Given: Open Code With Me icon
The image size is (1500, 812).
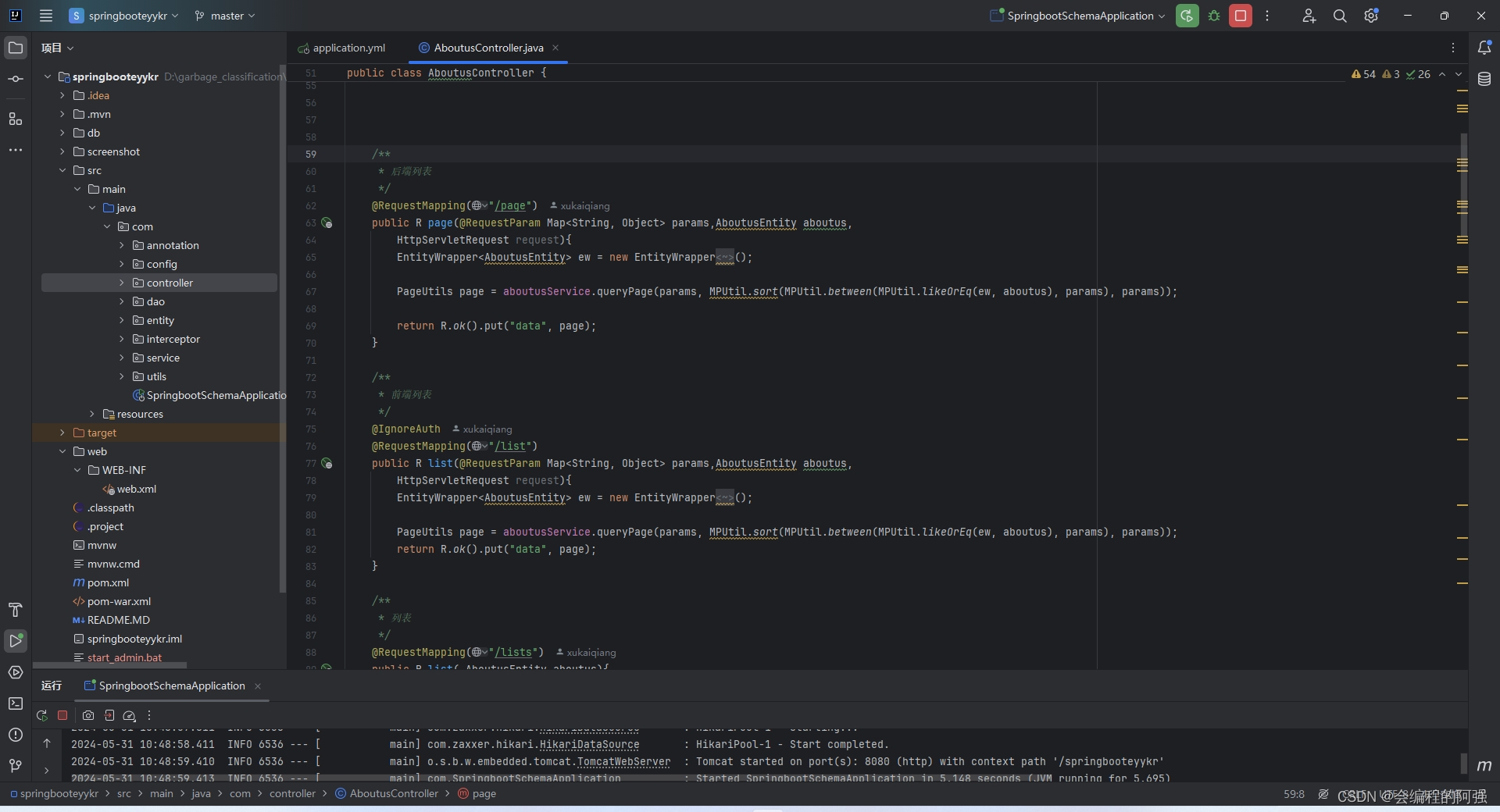Looking at the screenshot, I should click(1309, 16).
